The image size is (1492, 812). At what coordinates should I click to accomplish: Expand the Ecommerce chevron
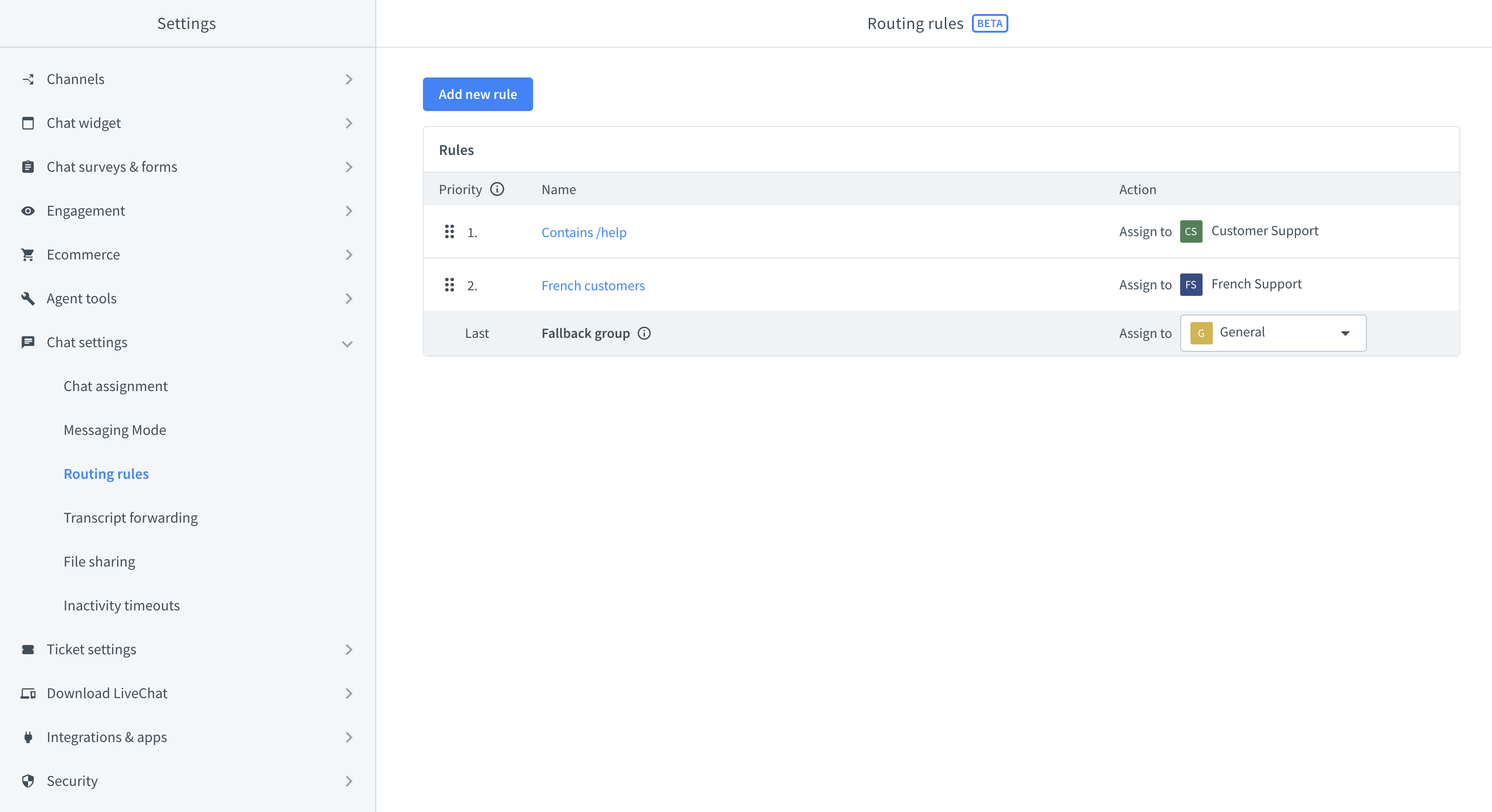(349, 255)
